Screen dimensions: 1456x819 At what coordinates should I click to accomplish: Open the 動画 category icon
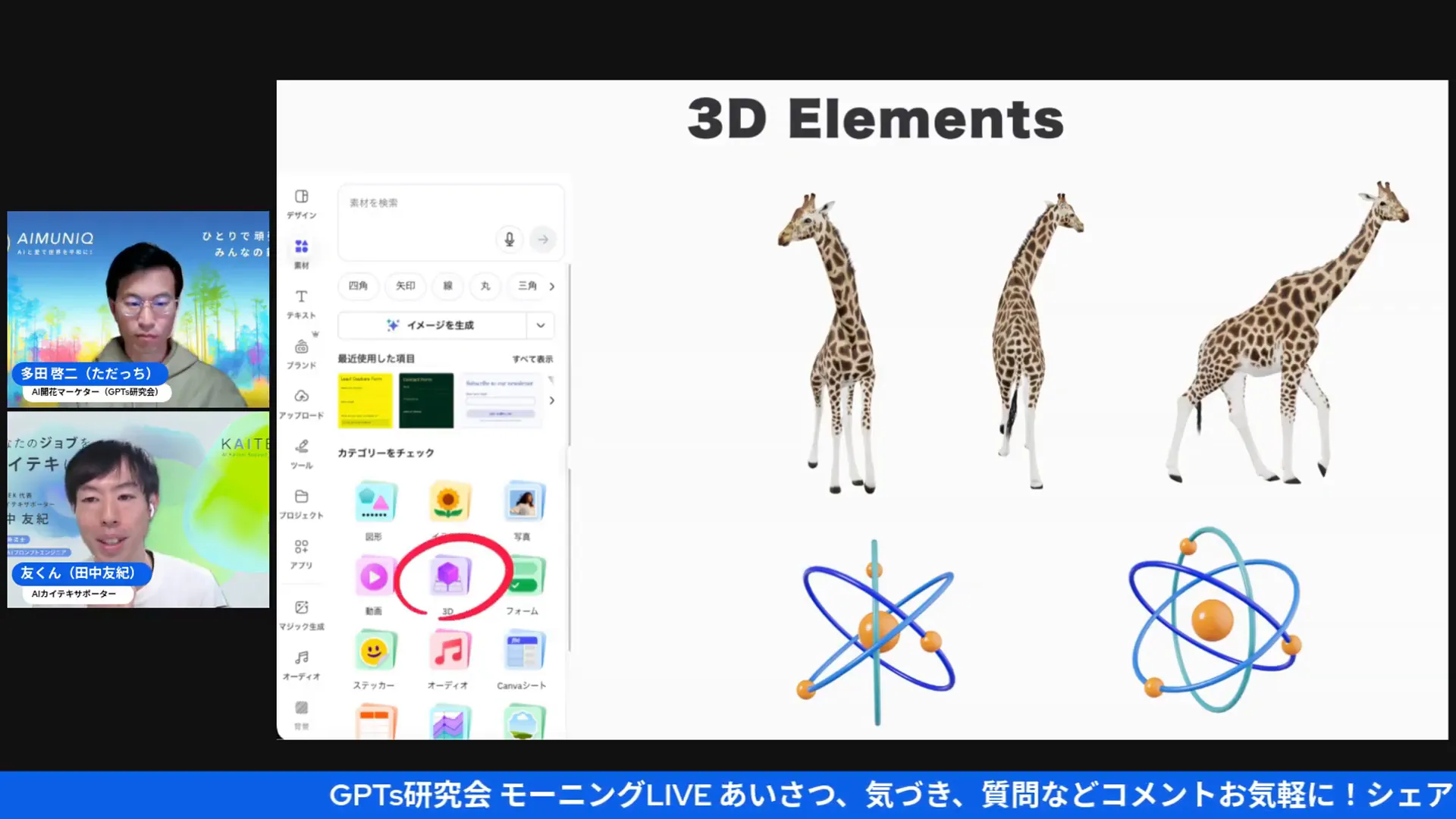(x=375, y=578)
